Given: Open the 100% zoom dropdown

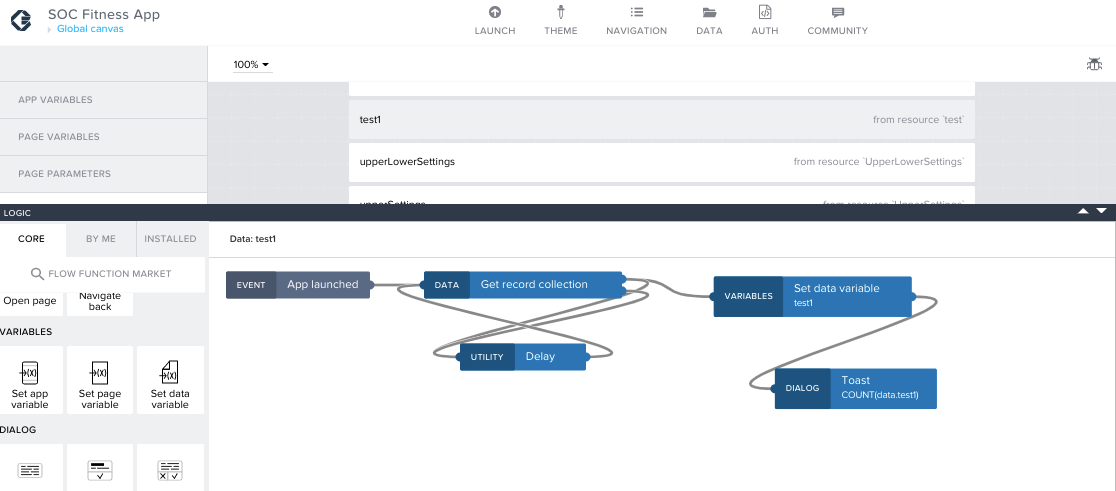Looking at the screenshot, I should (252, 65).
